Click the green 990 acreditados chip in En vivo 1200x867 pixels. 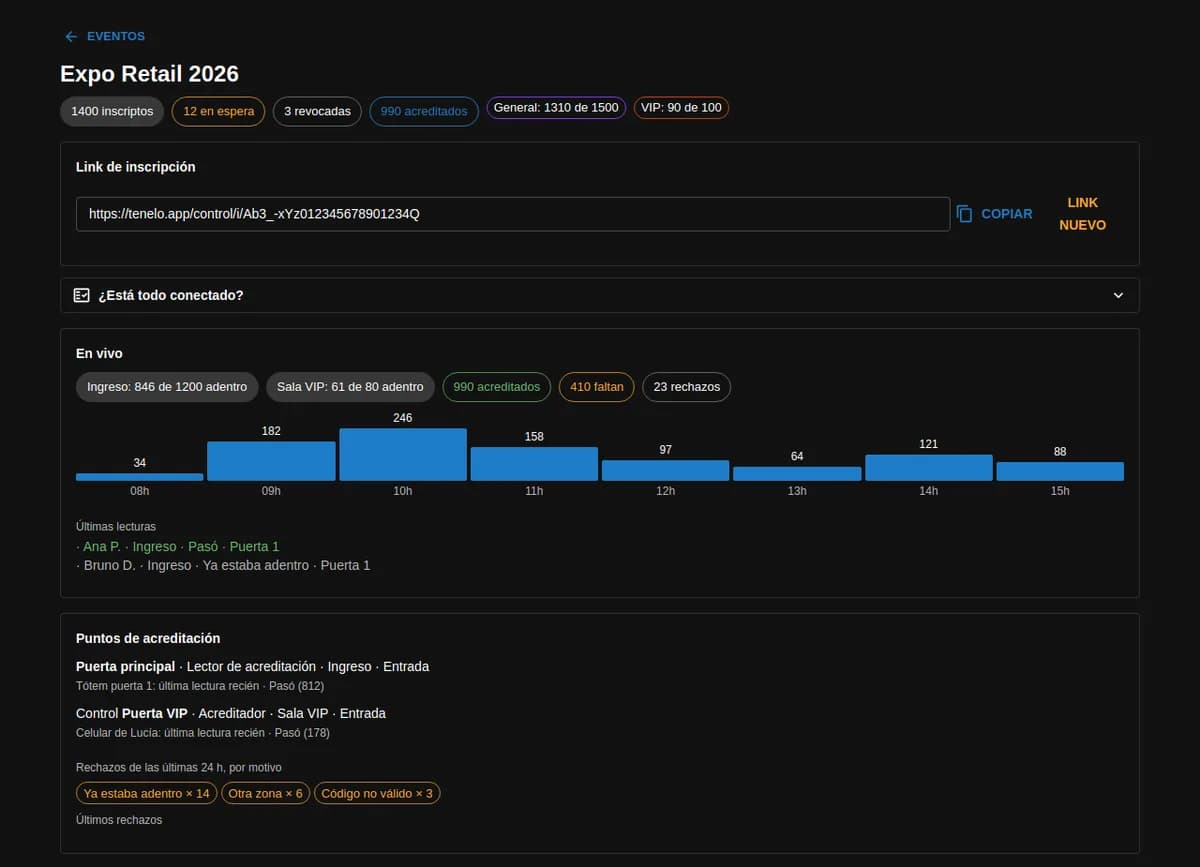[x=496, y=387]
